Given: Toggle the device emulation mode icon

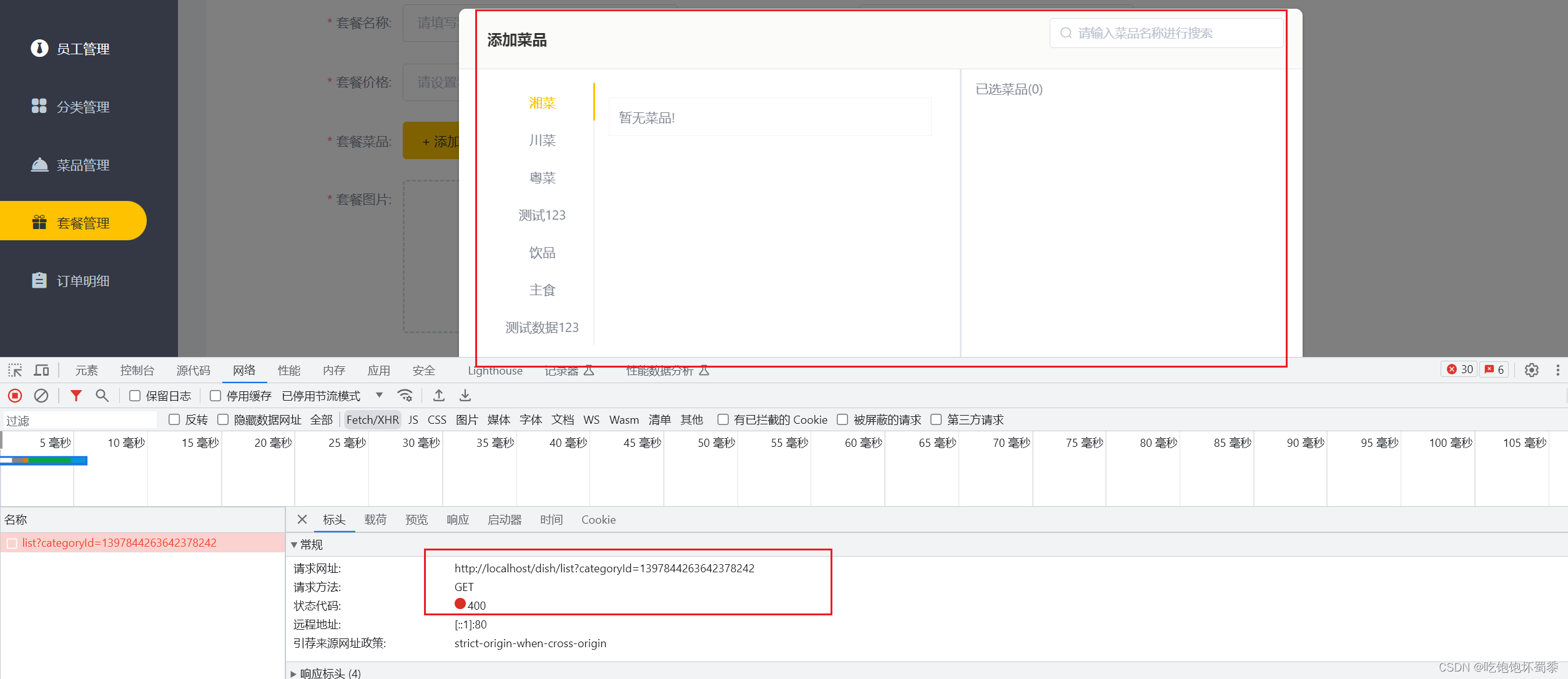Looking at the screenshot, I should (x=41, y=369).
